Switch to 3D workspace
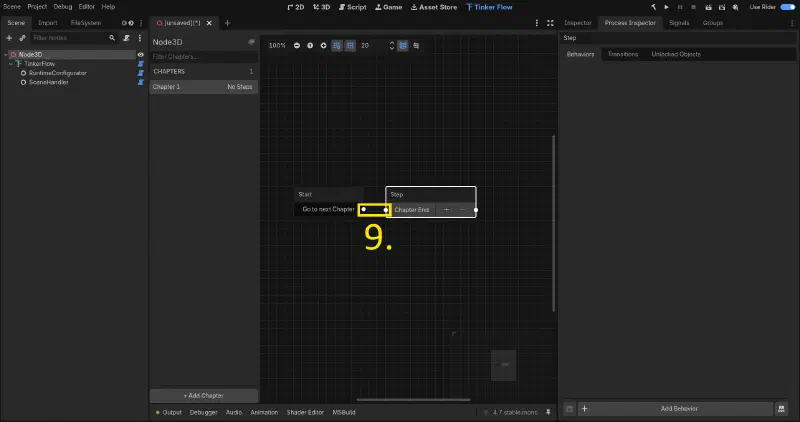This screenshot has height=422, width=800. point(321,7)
